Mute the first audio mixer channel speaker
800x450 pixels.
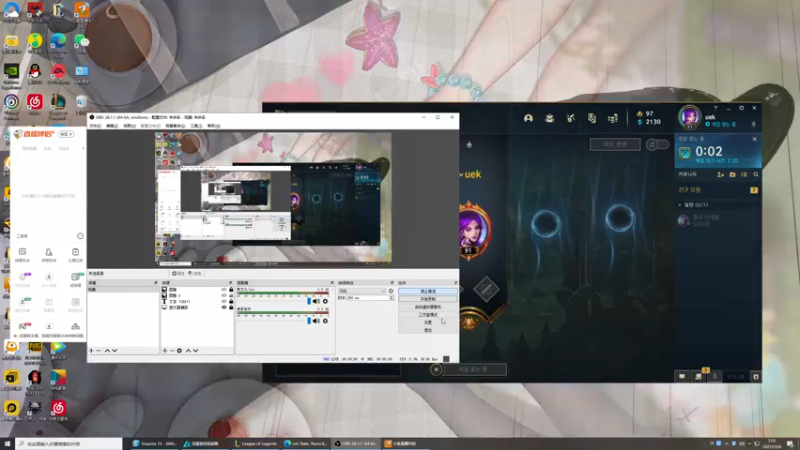point(316,302)
